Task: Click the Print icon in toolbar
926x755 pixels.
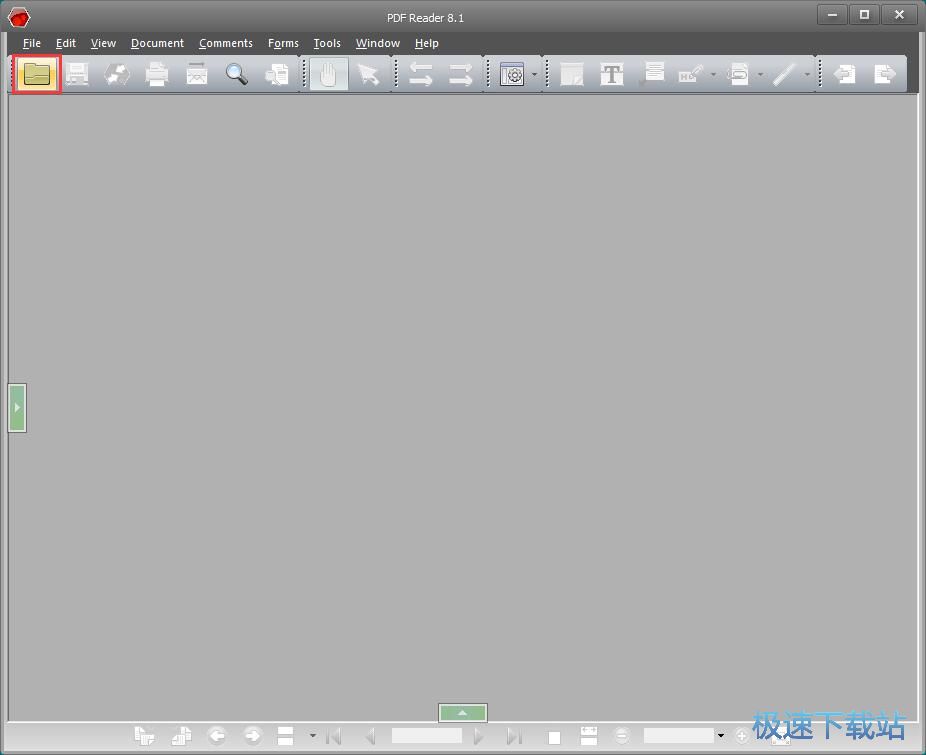Action: pyautogui.click(x=157, y=74)
